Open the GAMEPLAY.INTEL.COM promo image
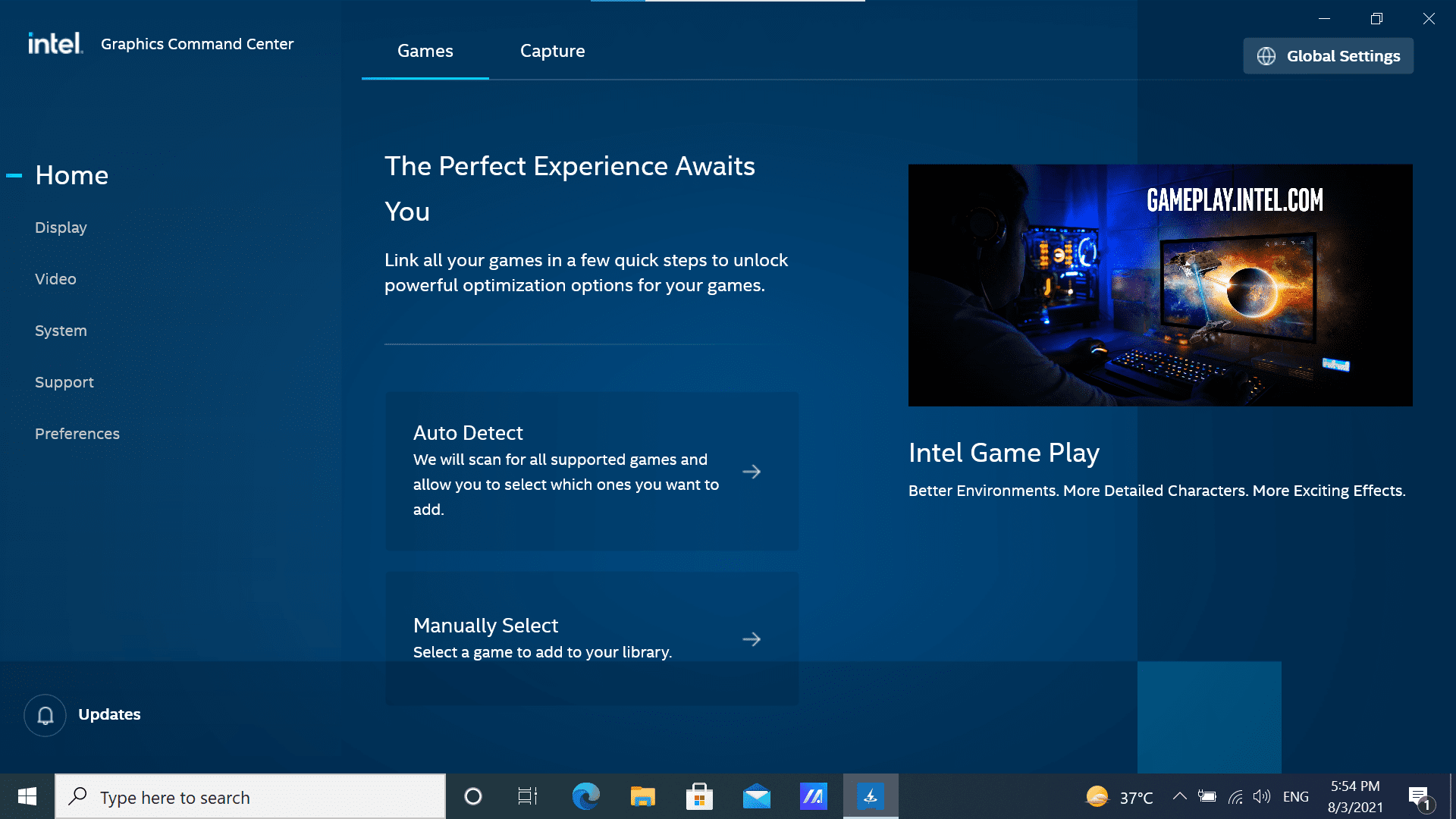The image size is (1456, 819). coord(1160,285)
